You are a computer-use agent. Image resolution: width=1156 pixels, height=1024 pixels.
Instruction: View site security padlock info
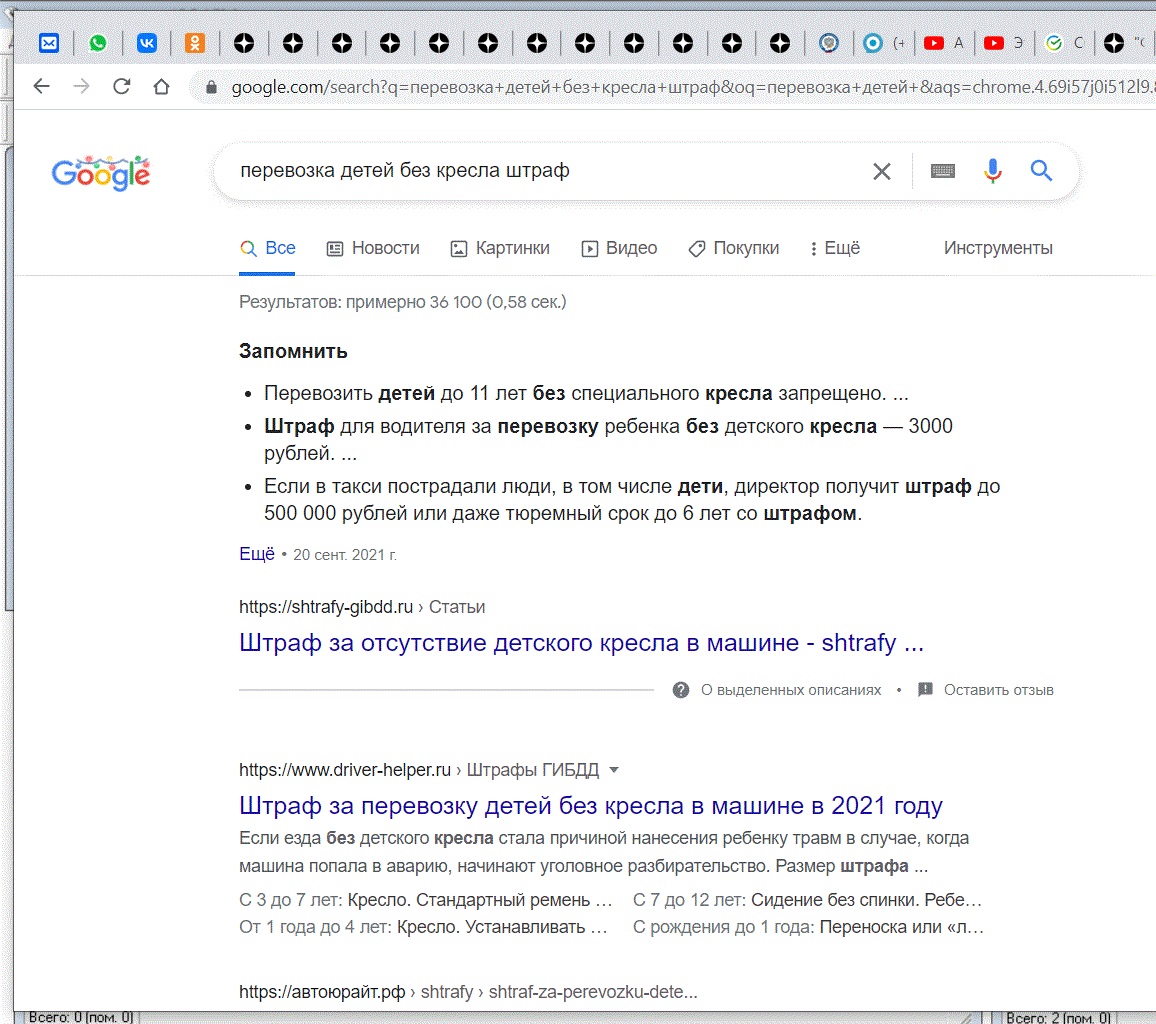point(212,87)
